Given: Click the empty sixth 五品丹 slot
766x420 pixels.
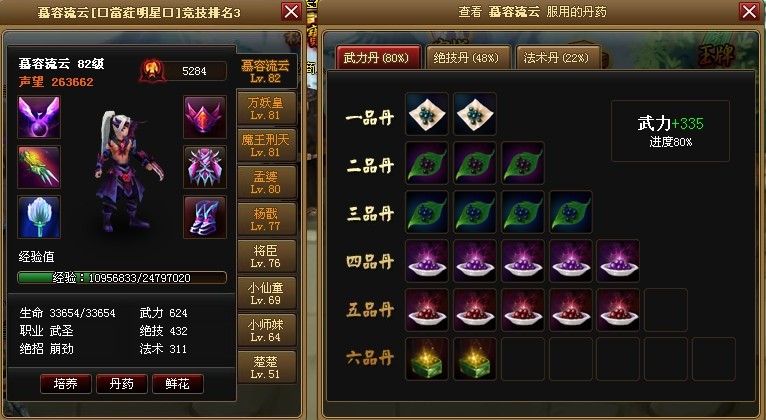Looking at the screenshot, I should [x=666, y=310].
